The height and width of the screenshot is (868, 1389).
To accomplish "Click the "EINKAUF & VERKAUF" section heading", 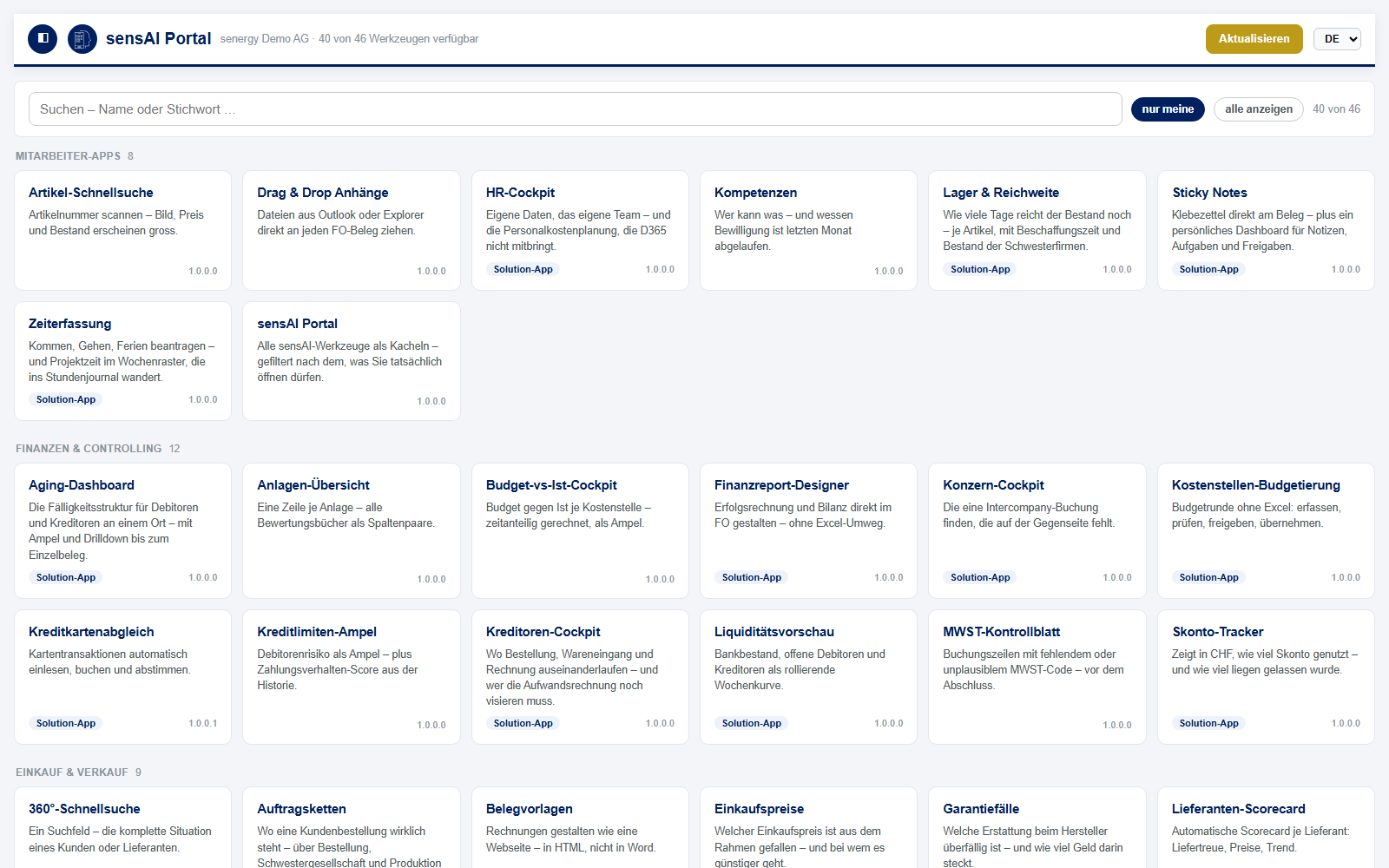I will pyautogui.click(x=72, y=773).
